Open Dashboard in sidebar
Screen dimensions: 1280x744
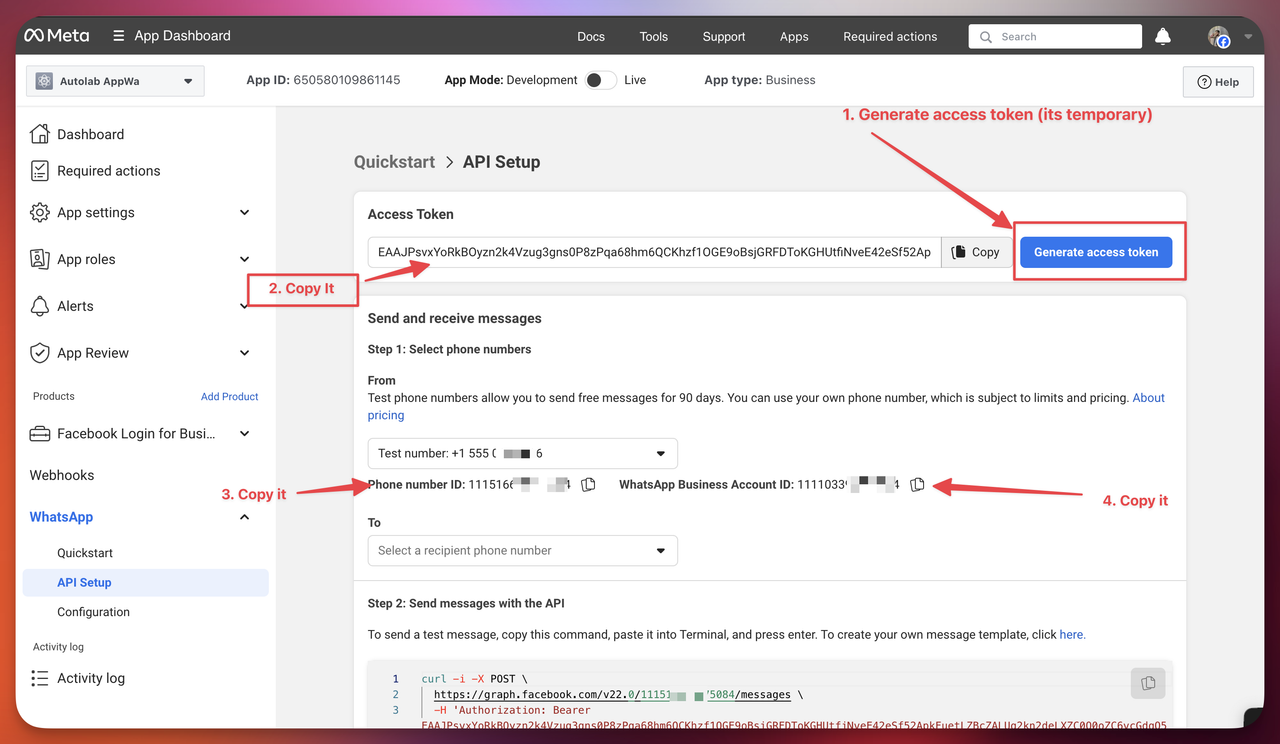click(90, 134)
